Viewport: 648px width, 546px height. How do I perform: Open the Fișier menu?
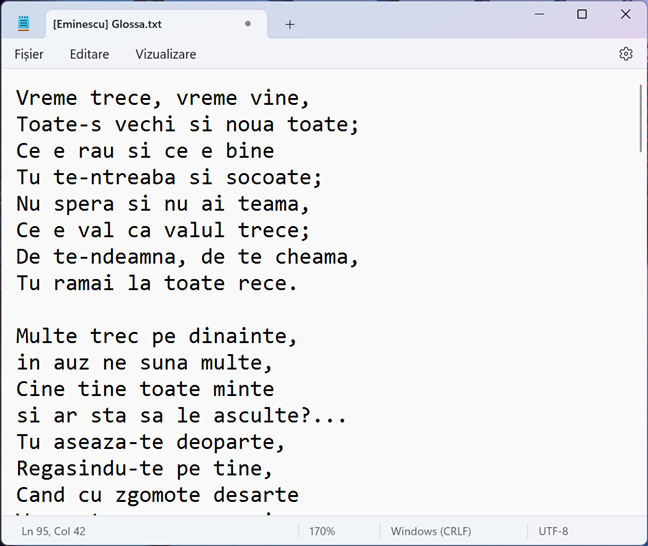(x=29, y=54)
